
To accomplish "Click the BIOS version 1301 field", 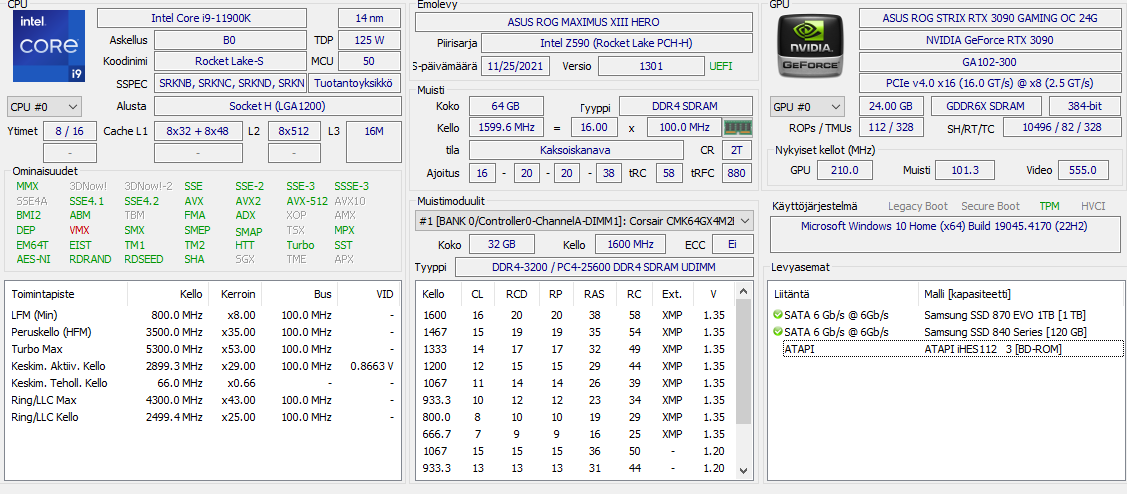I will tap(651, 66).
